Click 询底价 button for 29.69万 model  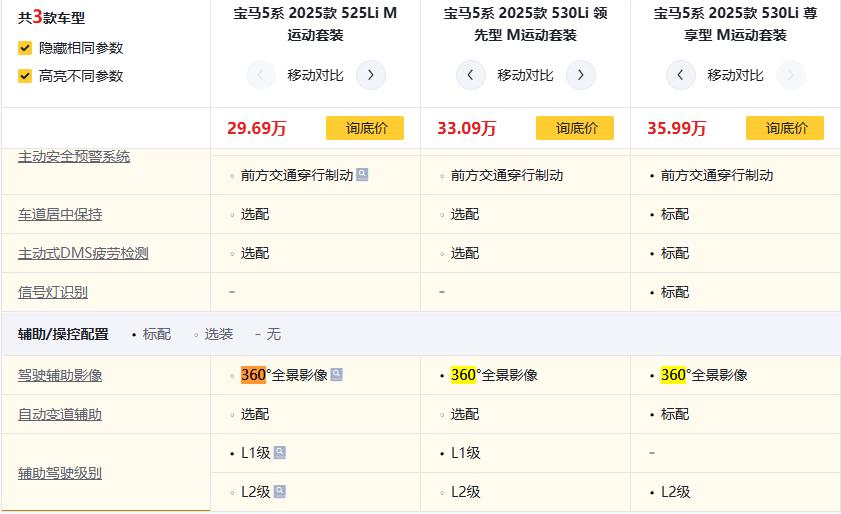(365, 128)
